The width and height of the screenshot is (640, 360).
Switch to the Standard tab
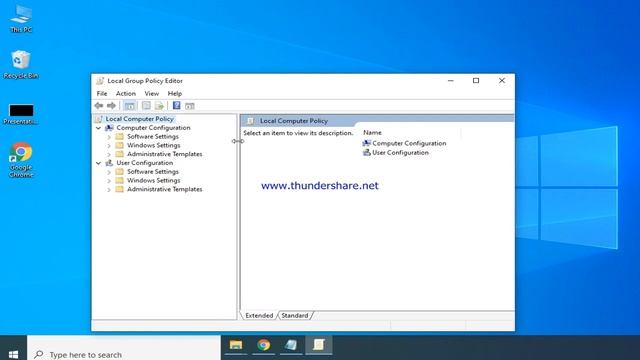coord(295,316)
